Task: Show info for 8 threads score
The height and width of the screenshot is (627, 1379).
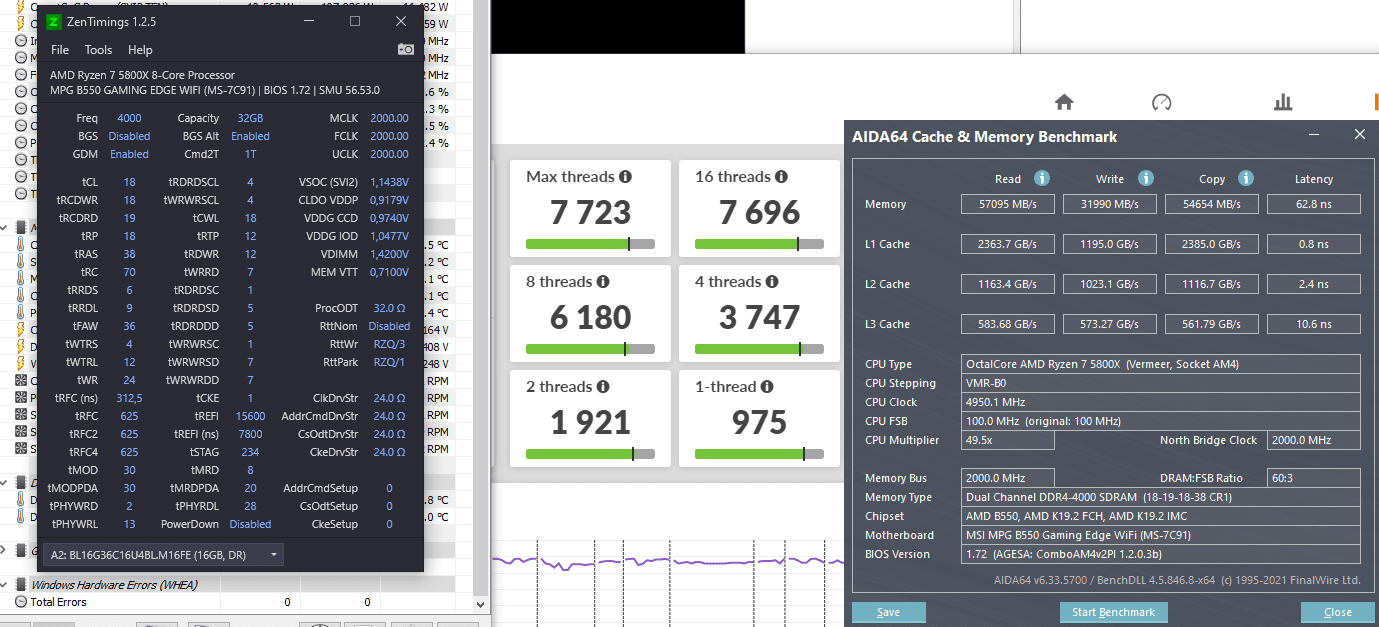Action: click(x=603, y=282)
